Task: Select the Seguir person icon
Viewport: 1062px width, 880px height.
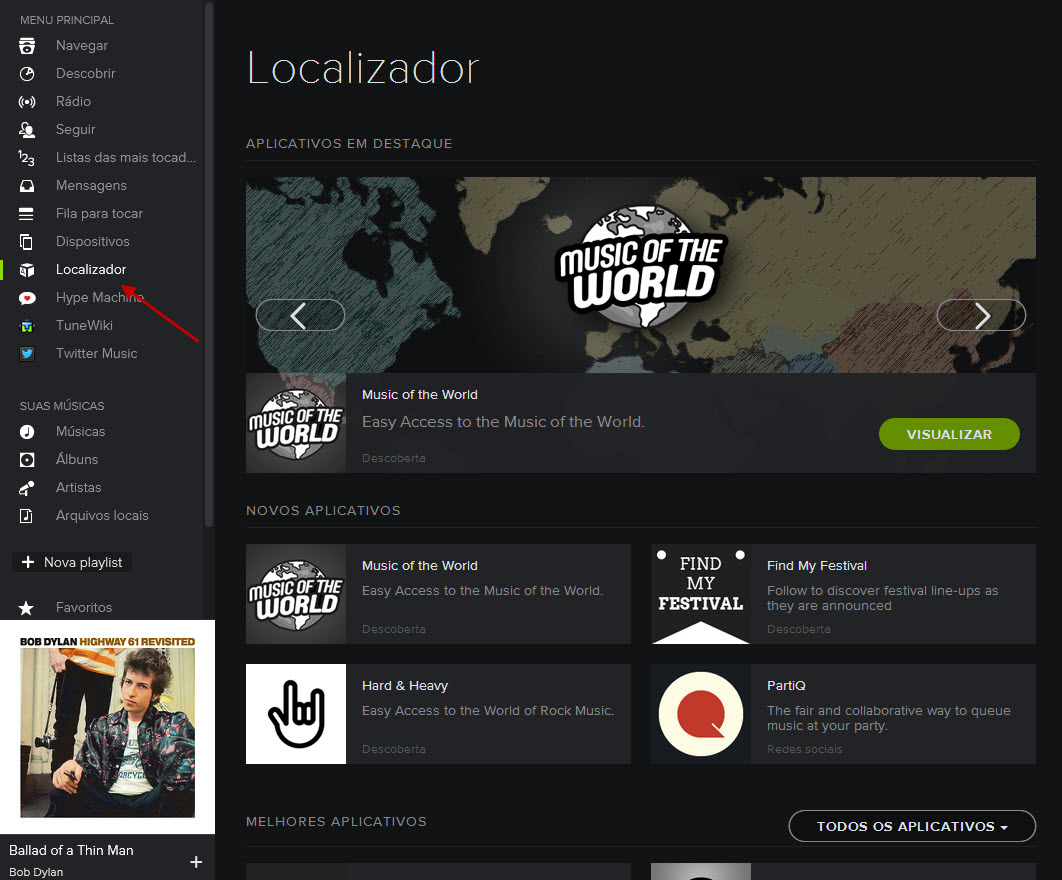Action: point(27,130)
